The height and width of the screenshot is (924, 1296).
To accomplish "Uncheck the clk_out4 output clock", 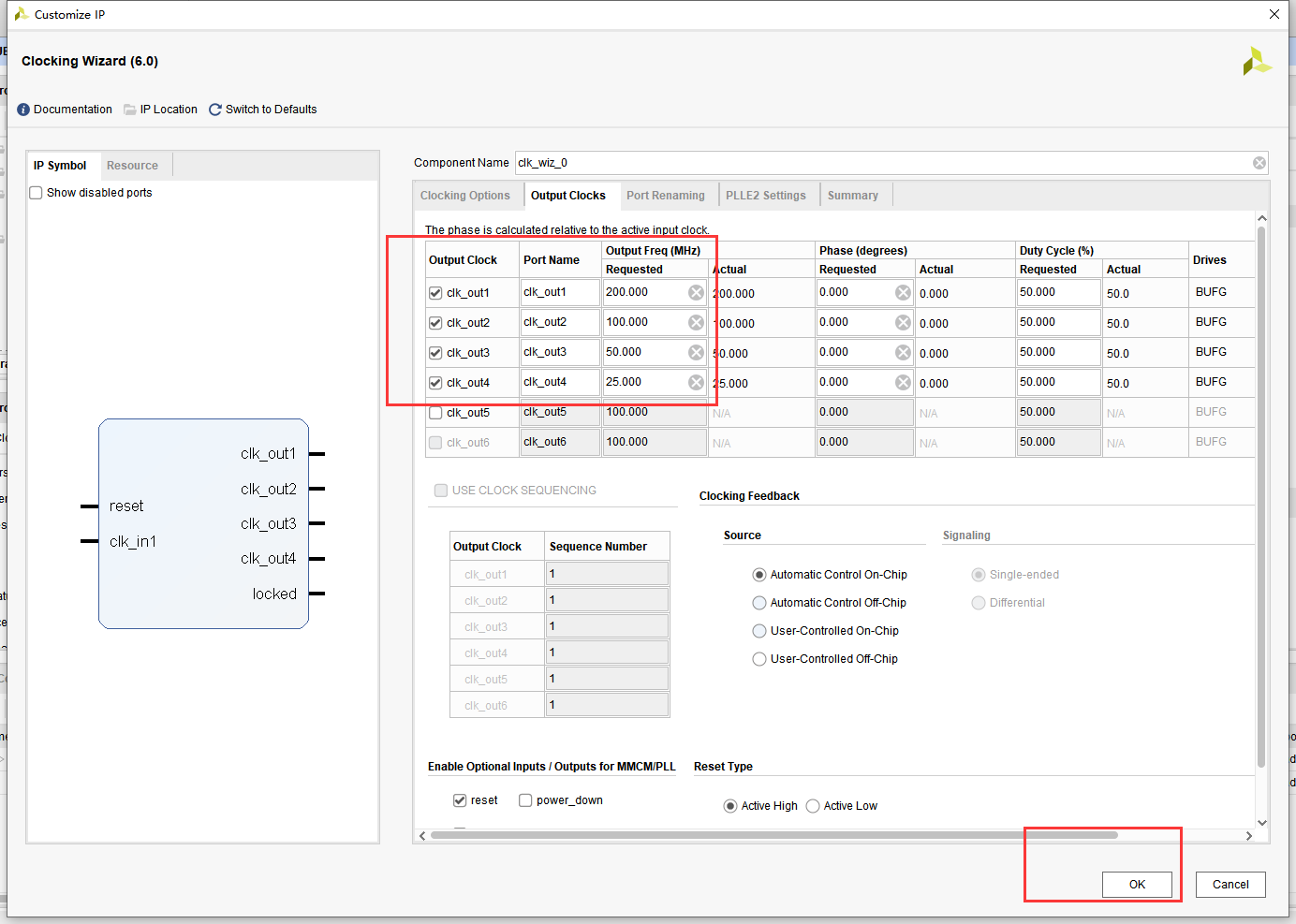I will pos(435,383).
